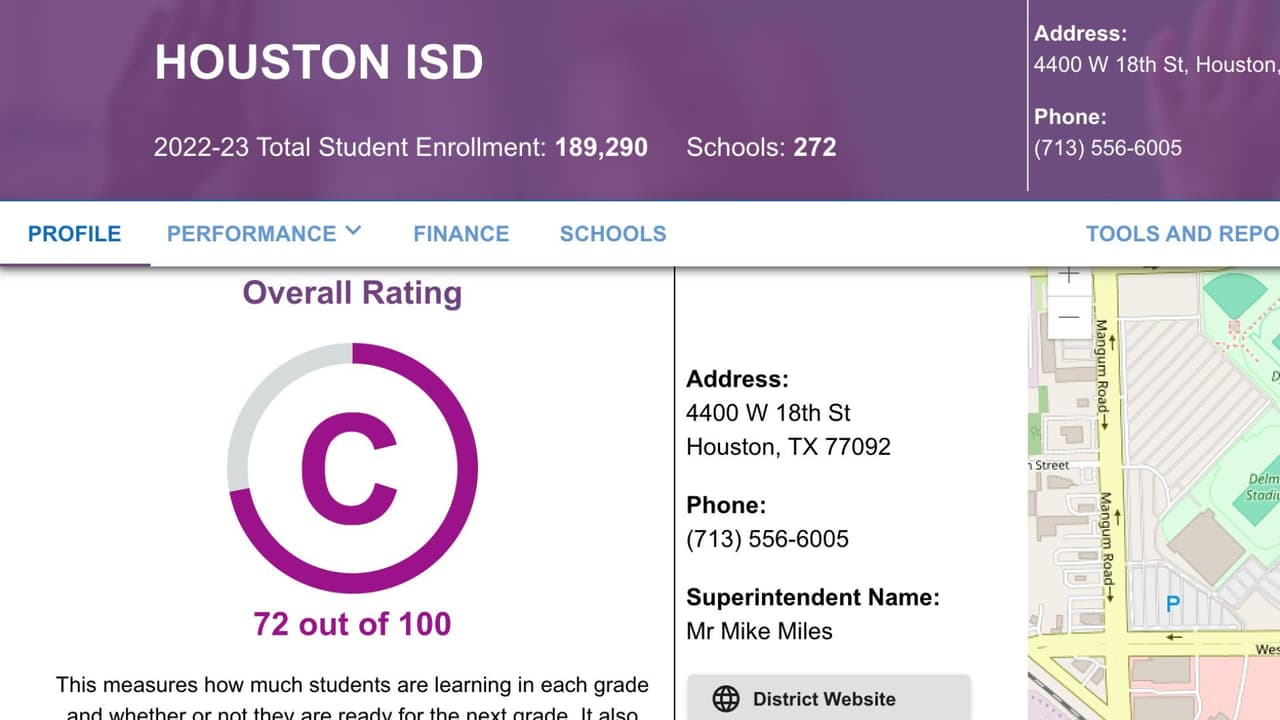
Task: Select the '72 out of 100' score text
Action: point(352,624)
